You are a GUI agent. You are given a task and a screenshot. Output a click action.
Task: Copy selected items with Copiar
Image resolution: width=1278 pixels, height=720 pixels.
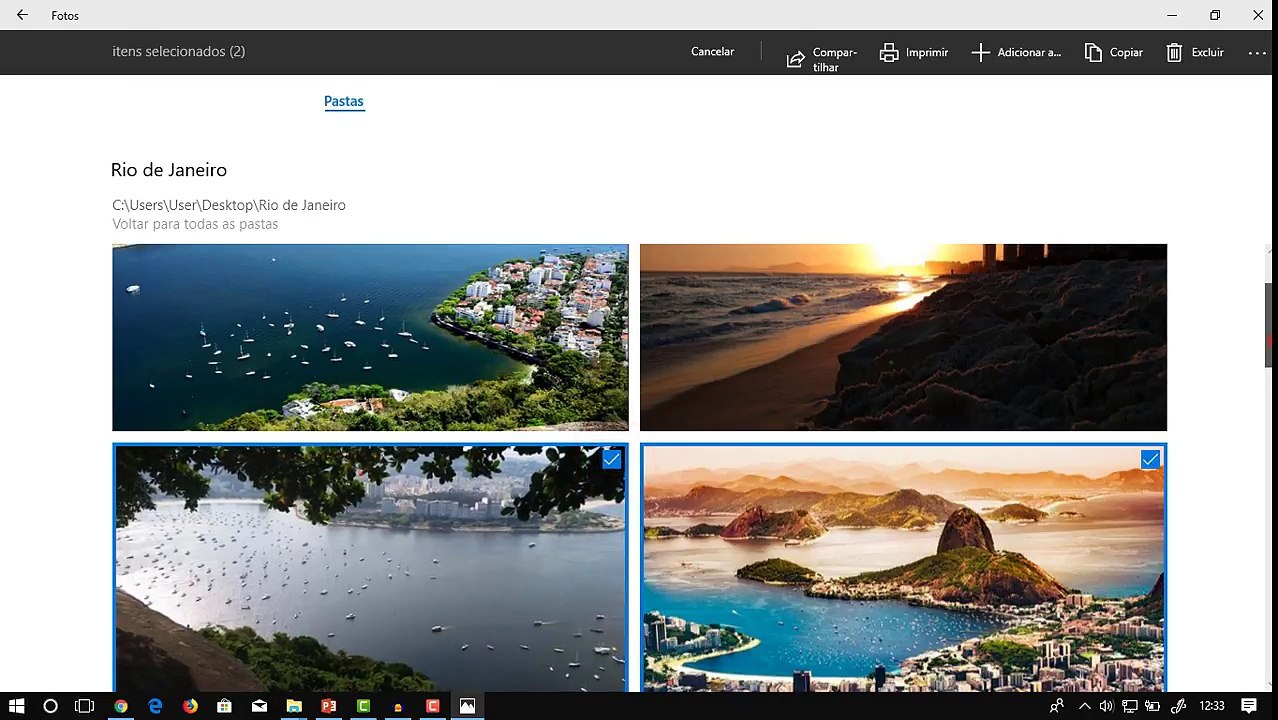[x=1113, y=52]
